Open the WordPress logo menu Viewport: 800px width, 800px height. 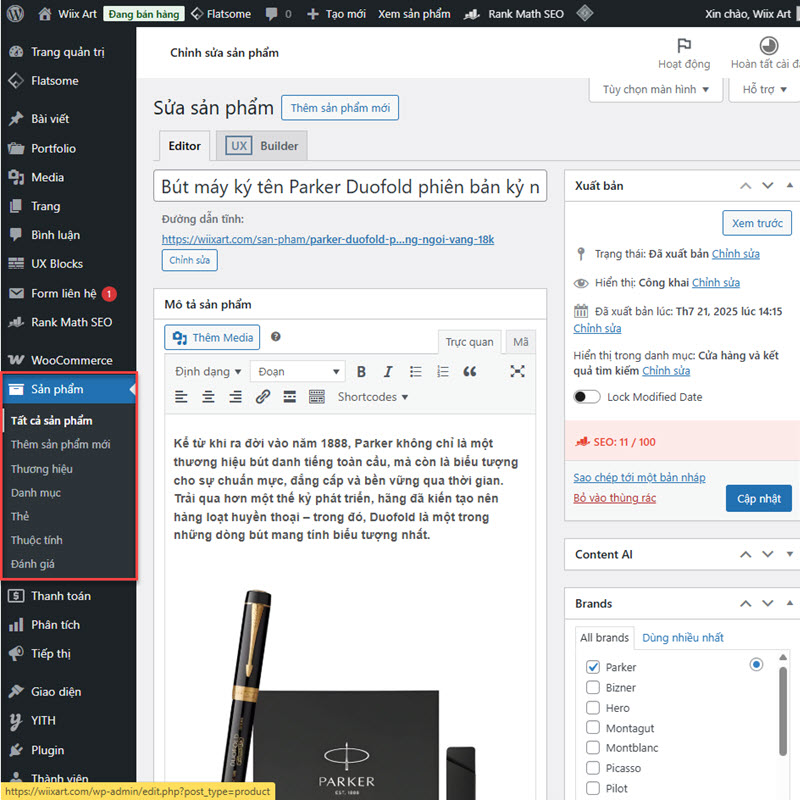[x=15, y=14]
